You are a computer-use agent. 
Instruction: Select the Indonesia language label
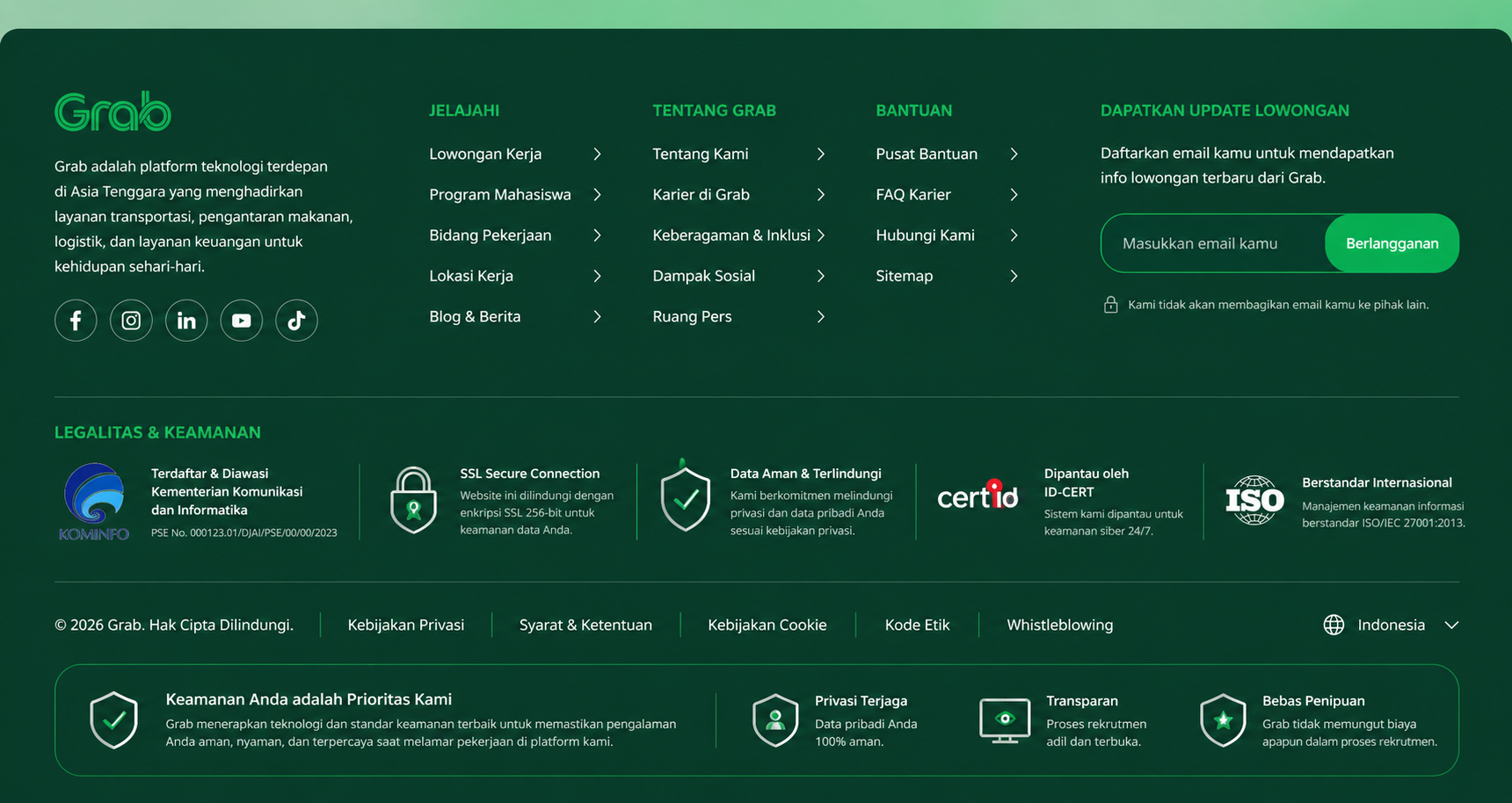coord(1392,625)
